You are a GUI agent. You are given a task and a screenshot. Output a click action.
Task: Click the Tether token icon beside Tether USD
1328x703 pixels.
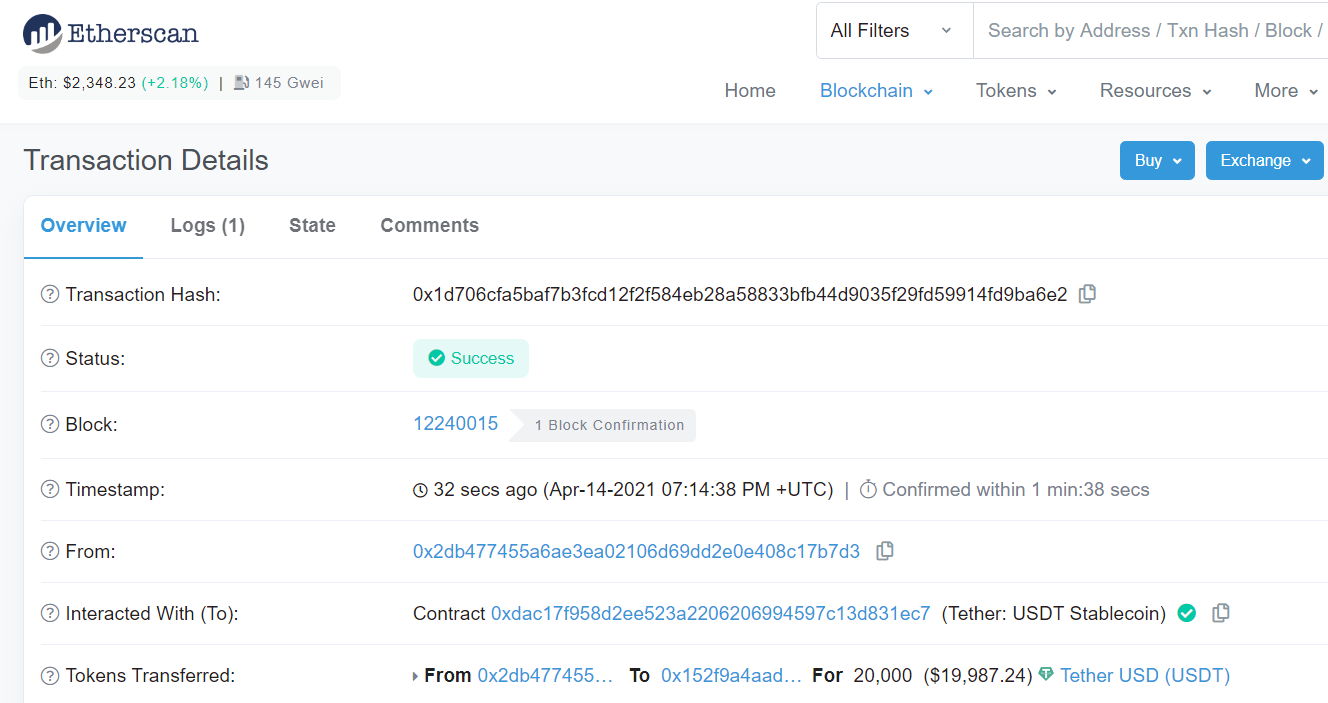1046,675
